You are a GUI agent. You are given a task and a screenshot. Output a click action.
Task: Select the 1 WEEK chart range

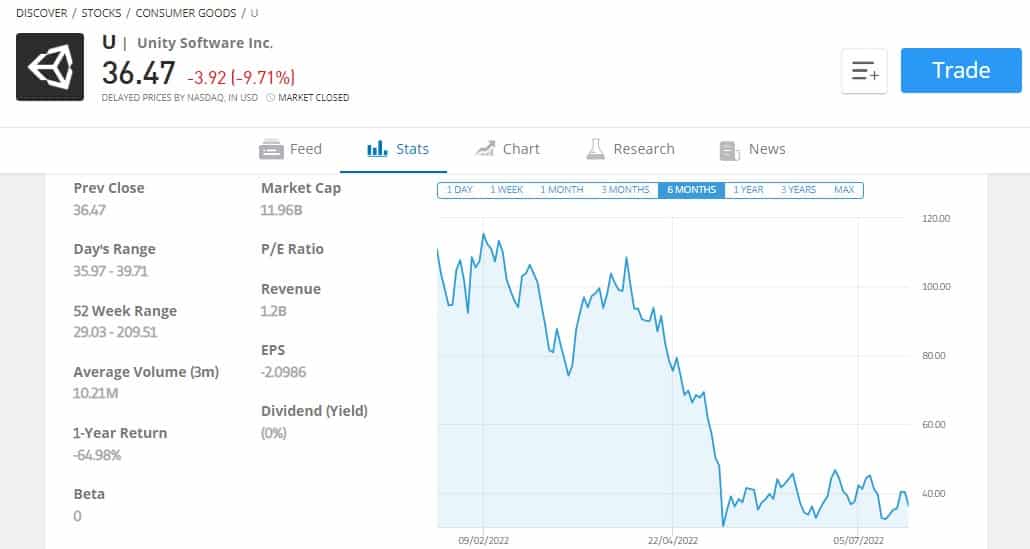(x=506, y=190)
